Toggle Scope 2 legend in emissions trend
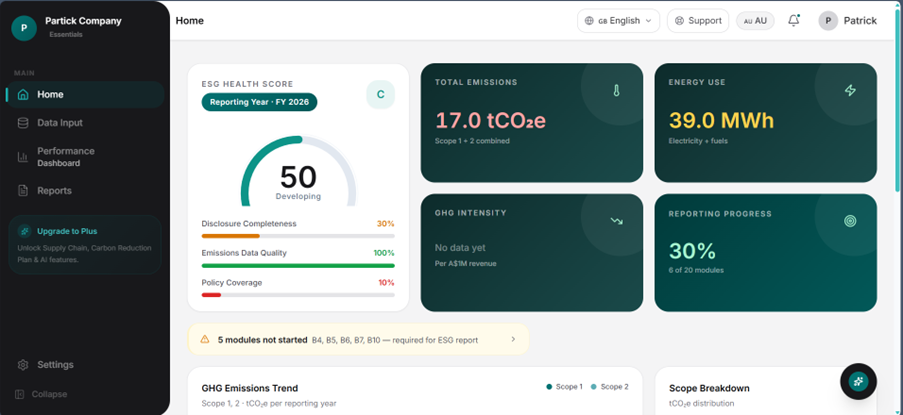This screenshot has height=415, width=903. [x=610, y=387]
